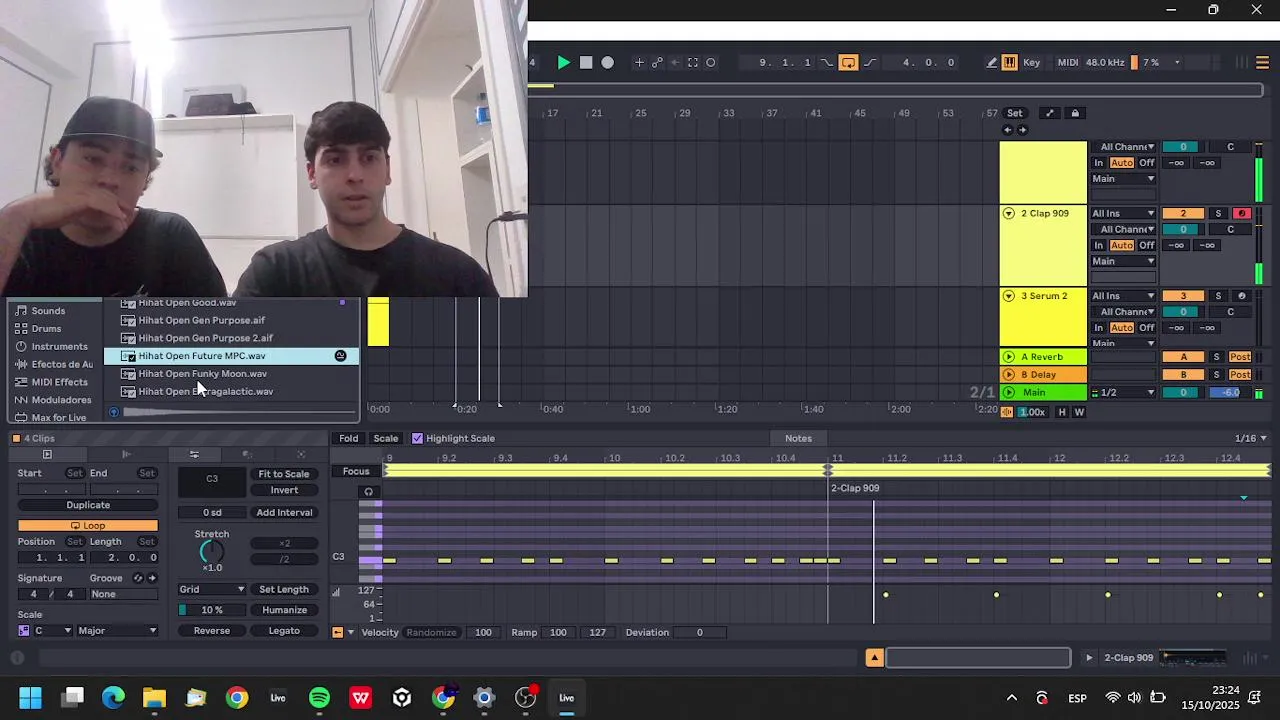Adjust the Stretch knob

point(212,552)
